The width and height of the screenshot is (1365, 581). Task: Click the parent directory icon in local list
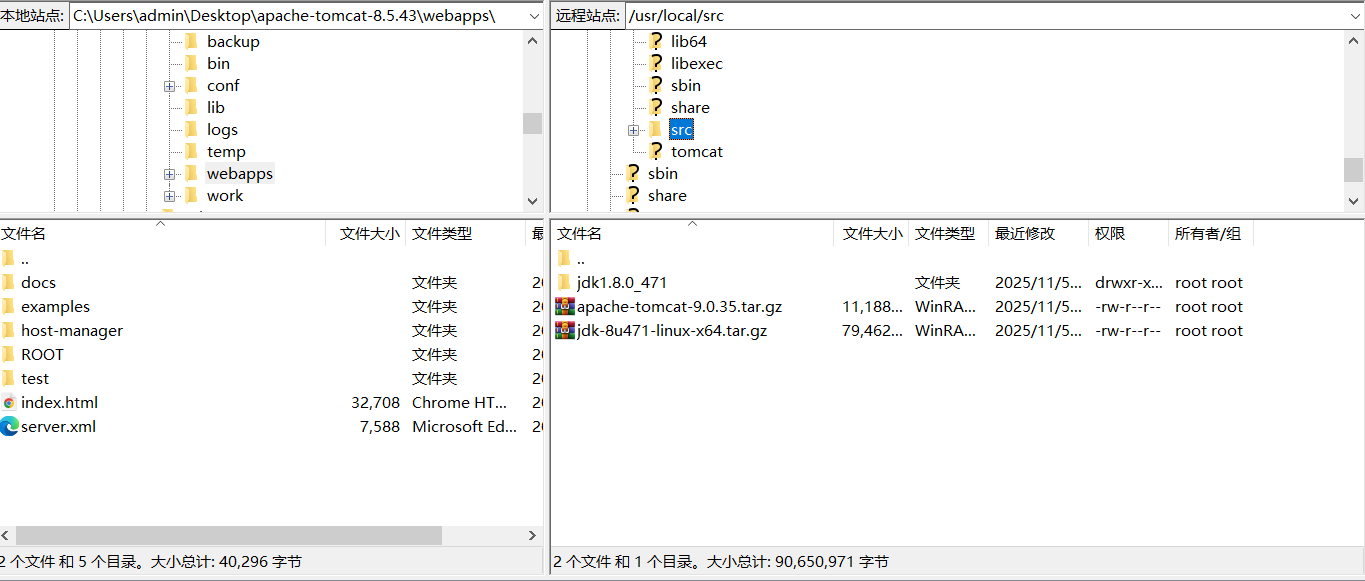[8, 258]
